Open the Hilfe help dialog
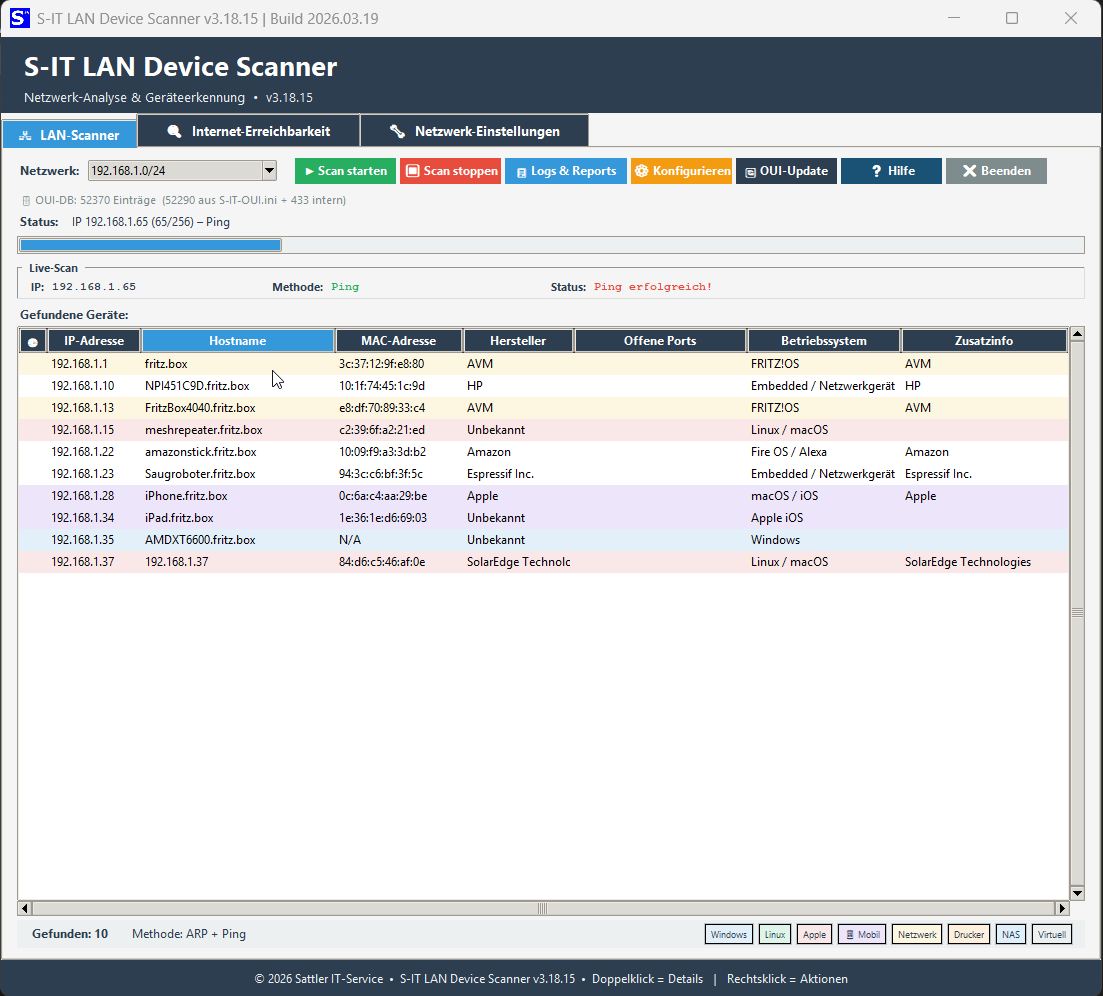The image size is (1103, 996). [891, 171]
